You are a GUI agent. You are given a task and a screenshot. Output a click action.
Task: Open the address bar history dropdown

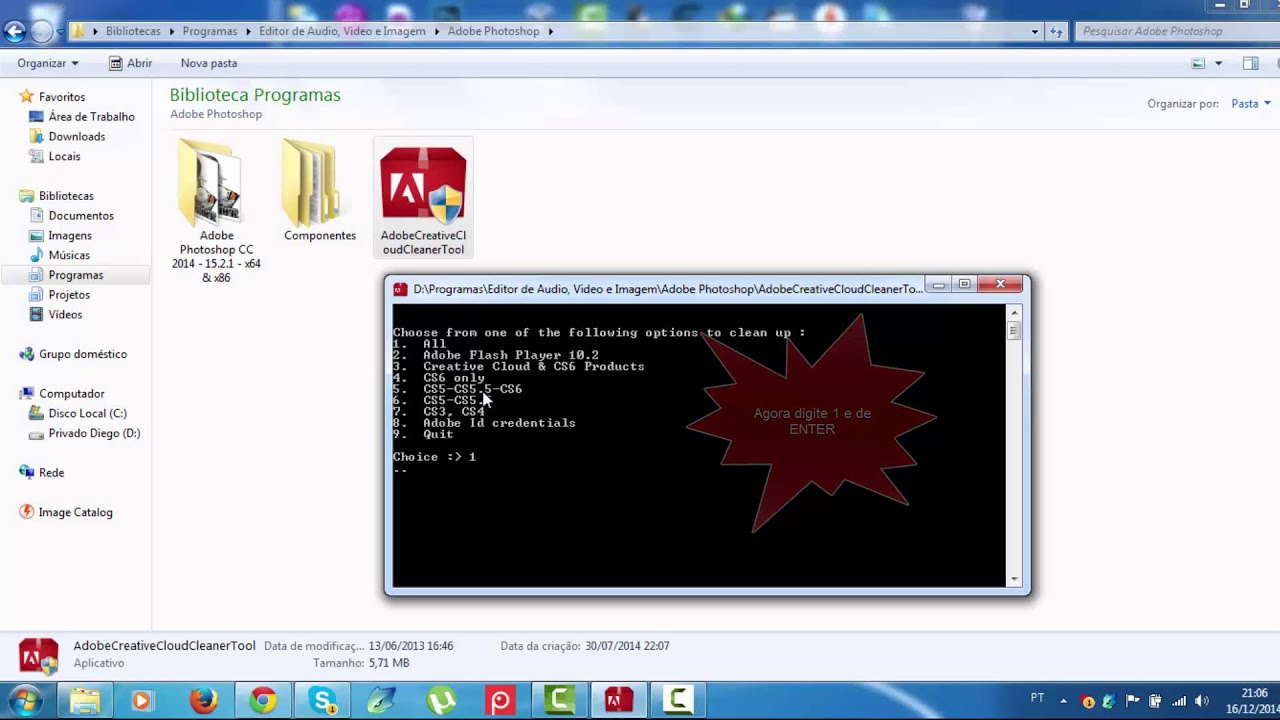pos(1034,31)
